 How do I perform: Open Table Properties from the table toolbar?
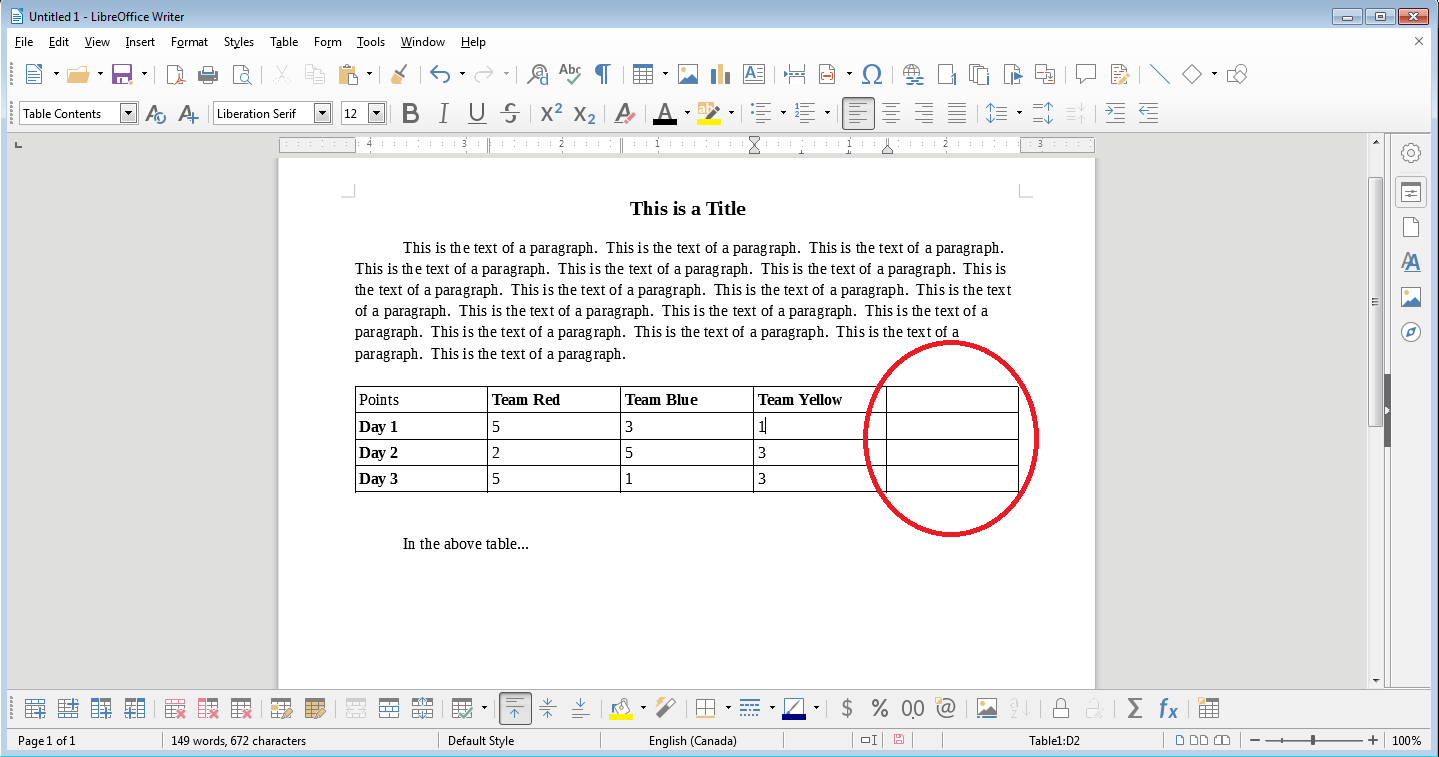[1207, 708]
